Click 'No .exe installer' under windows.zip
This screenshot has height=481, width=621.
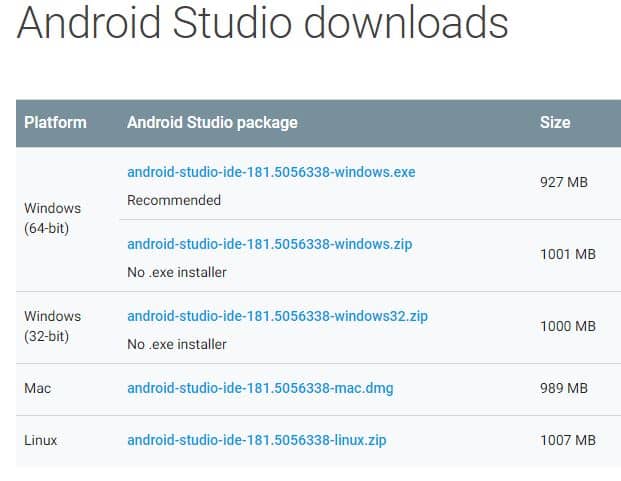click(177, 272)
